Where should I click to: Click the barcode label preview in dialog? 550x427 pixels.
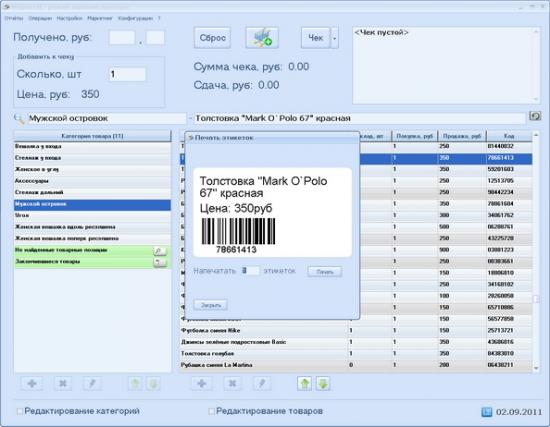(x=273, y=213)
